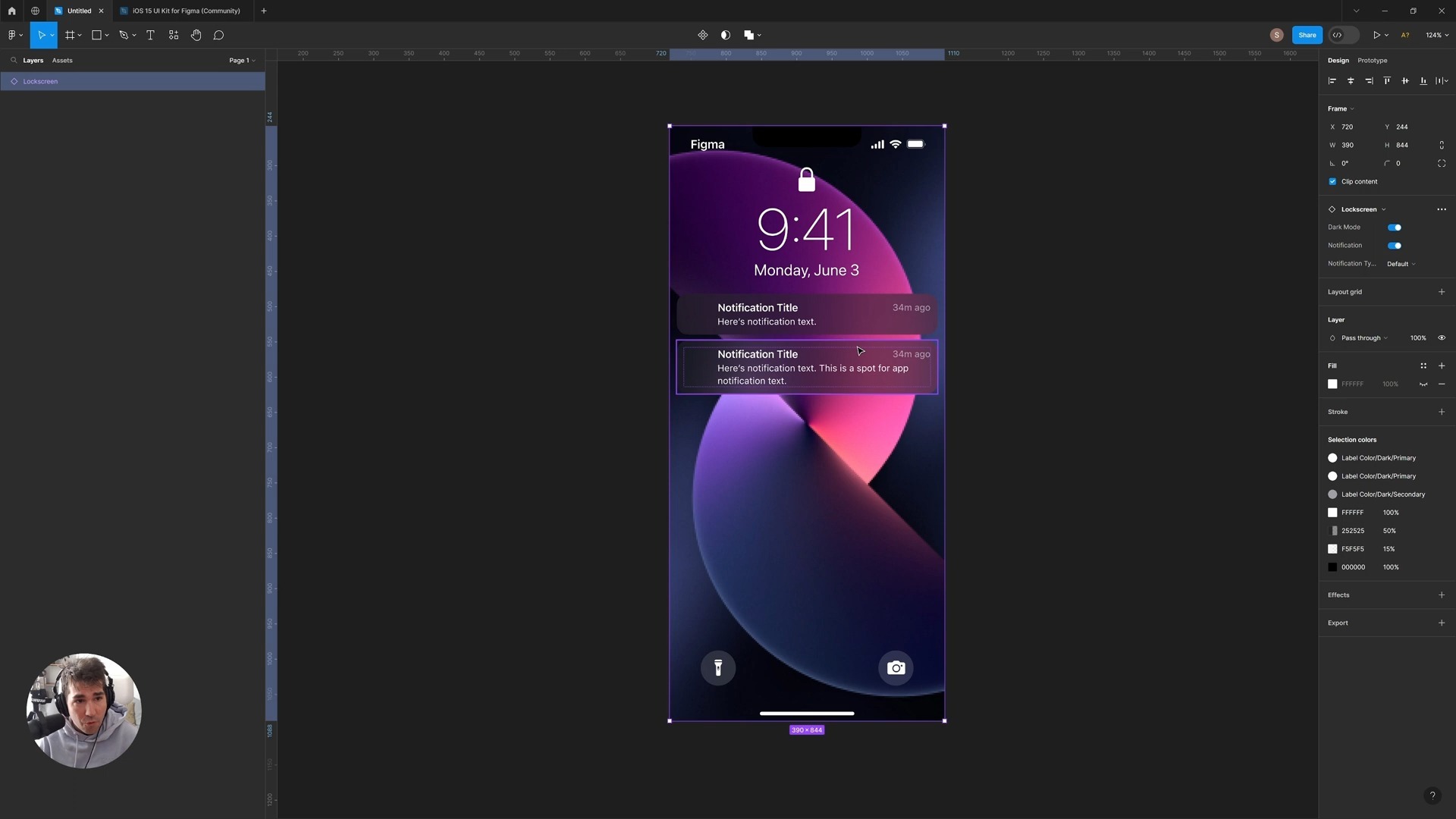Toggle Dark Mode switch
This screenshot has height=819, width=1456.
click(1395, 227)
